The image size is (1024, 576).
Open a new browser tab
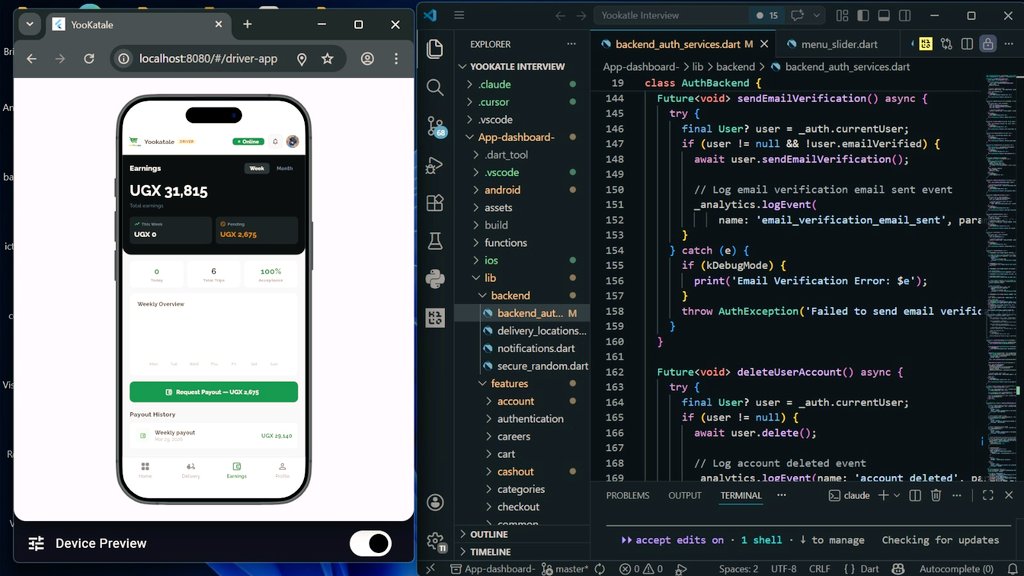pos(247,24)
